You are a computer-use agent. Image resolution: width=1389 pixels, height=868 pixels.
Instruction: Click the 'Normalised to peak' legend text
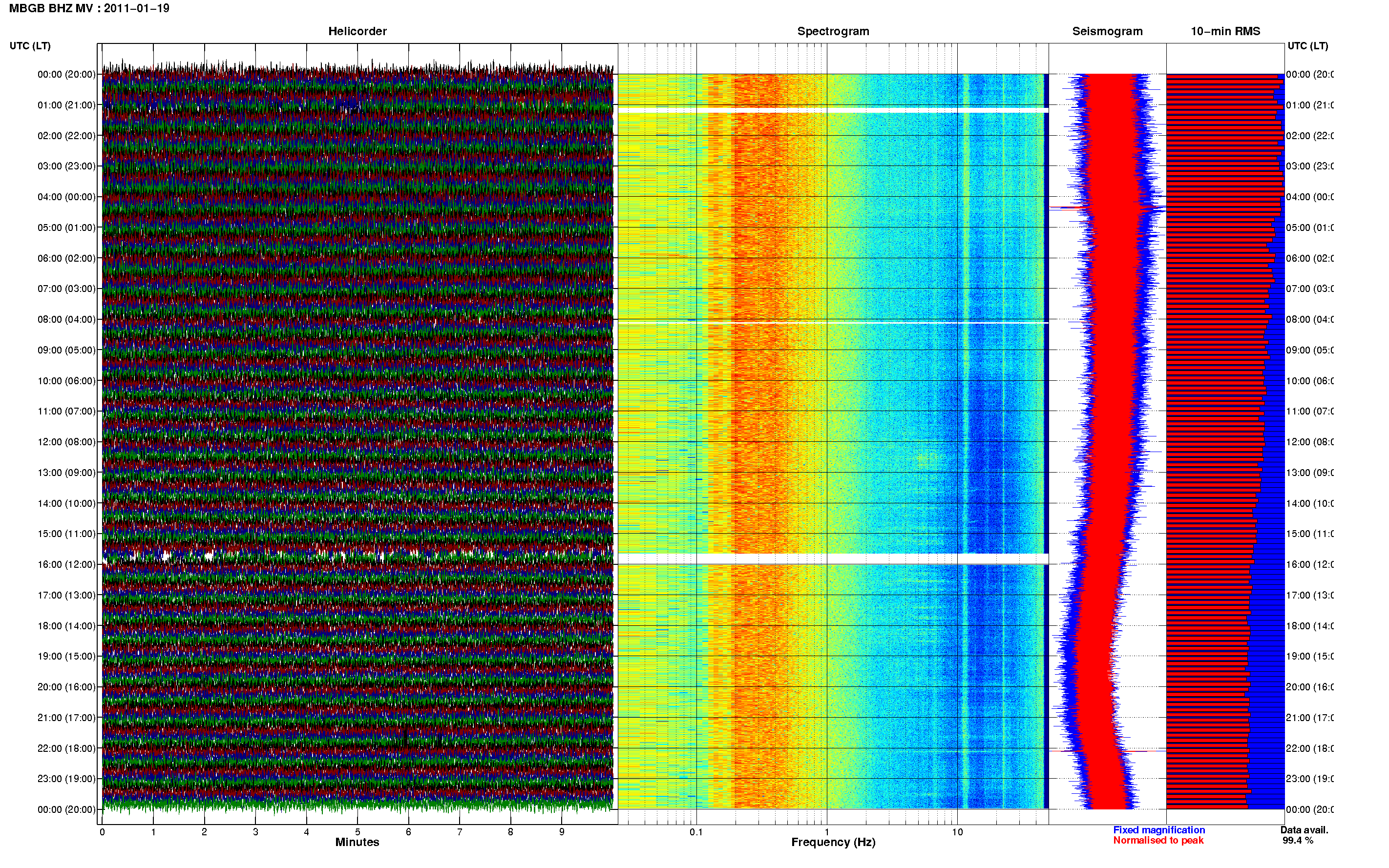click(1158, 841)
